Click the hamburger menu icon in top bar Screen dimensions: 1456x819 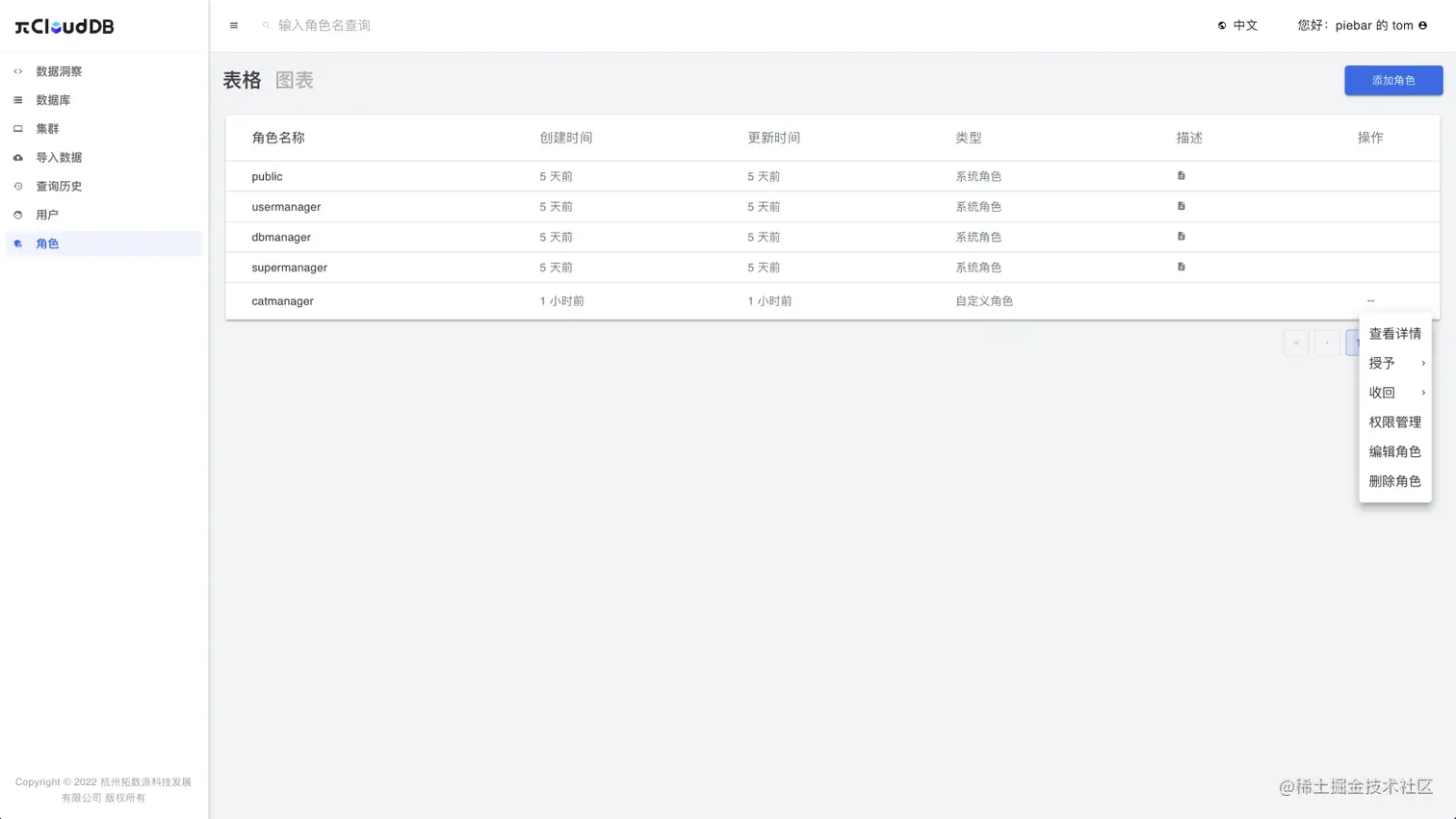233,26
